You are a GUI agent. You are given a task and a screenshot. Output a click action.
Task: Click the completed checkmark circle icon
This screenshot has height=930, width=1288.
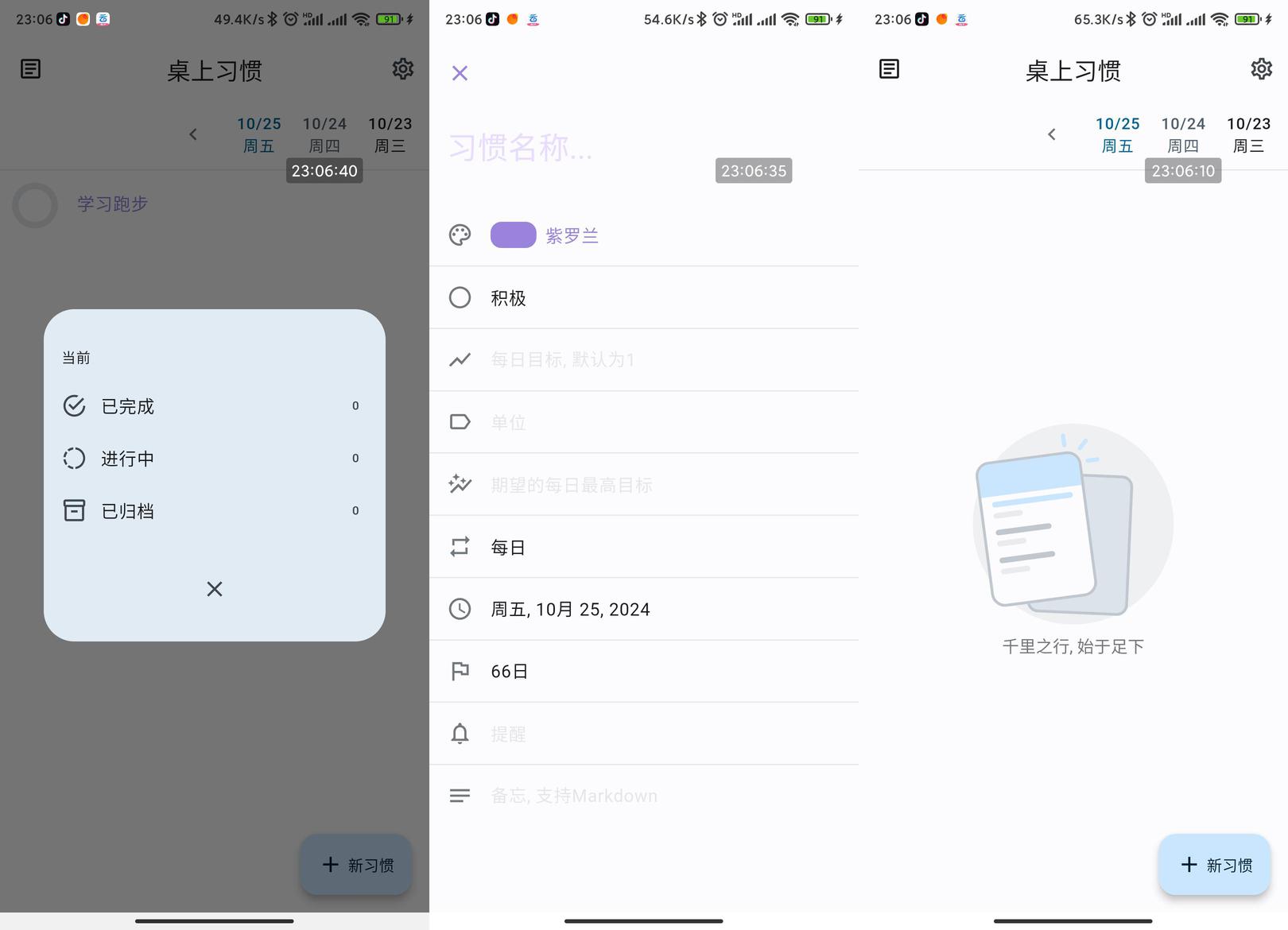coord(74,406)
